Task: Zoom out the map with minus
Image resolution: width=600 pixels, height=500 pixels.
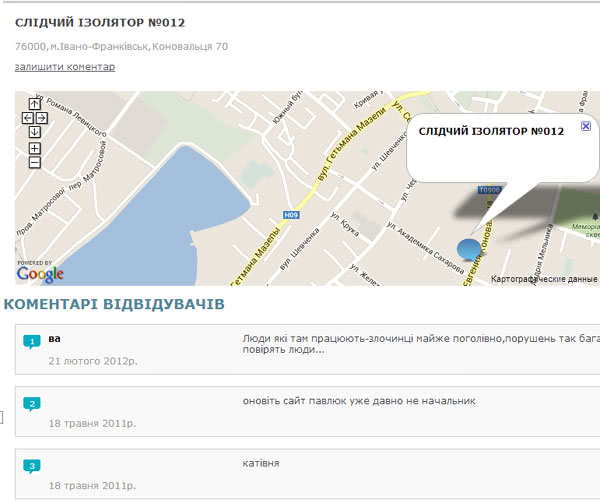Action: click(x=34, y=162)
